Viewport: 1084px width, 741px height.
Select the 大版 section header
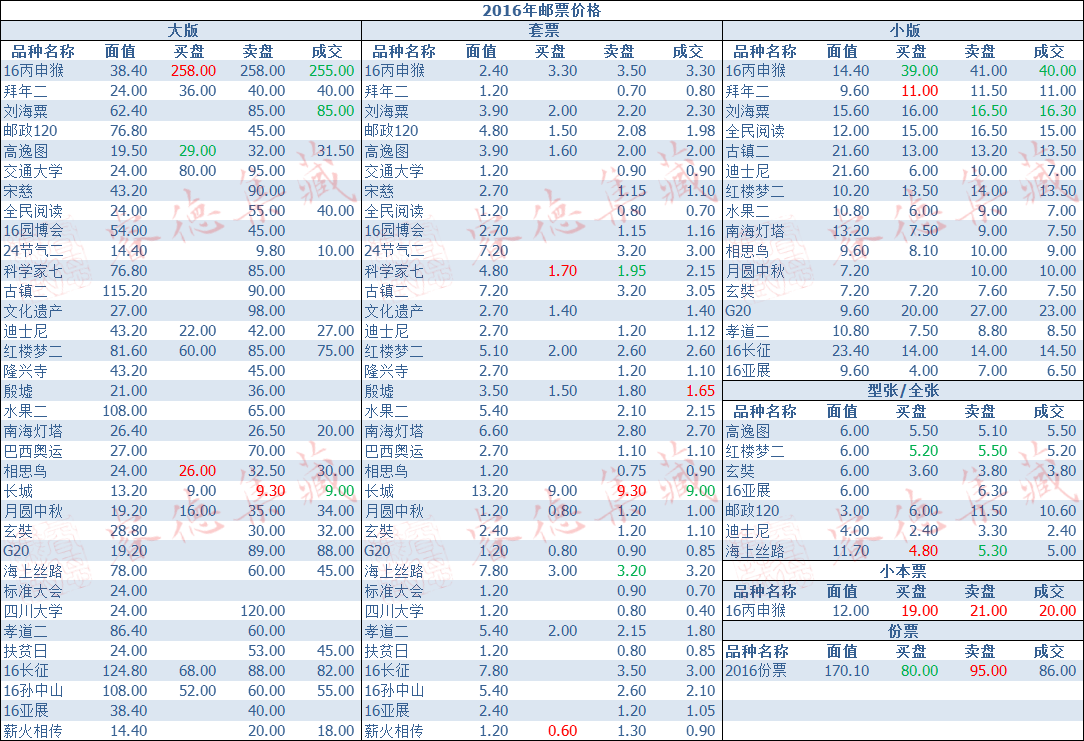183,30
